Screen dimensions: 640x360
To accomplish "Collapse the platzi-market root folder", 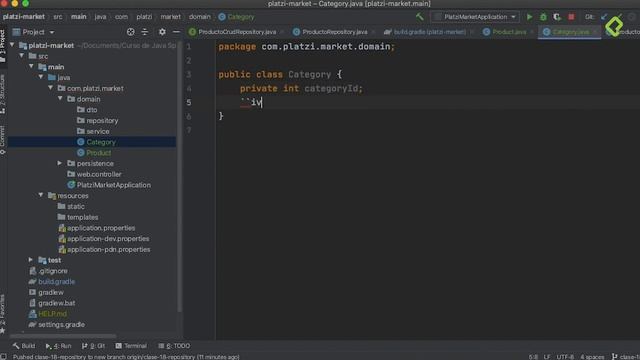I will (x=12, y=45).
